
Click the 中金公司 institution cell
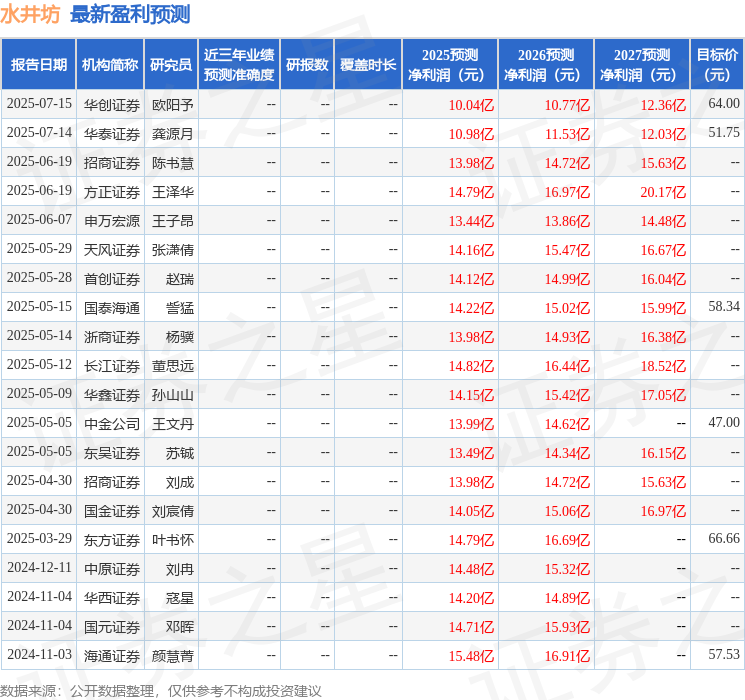pyautogui.click(x=112, y=423)
